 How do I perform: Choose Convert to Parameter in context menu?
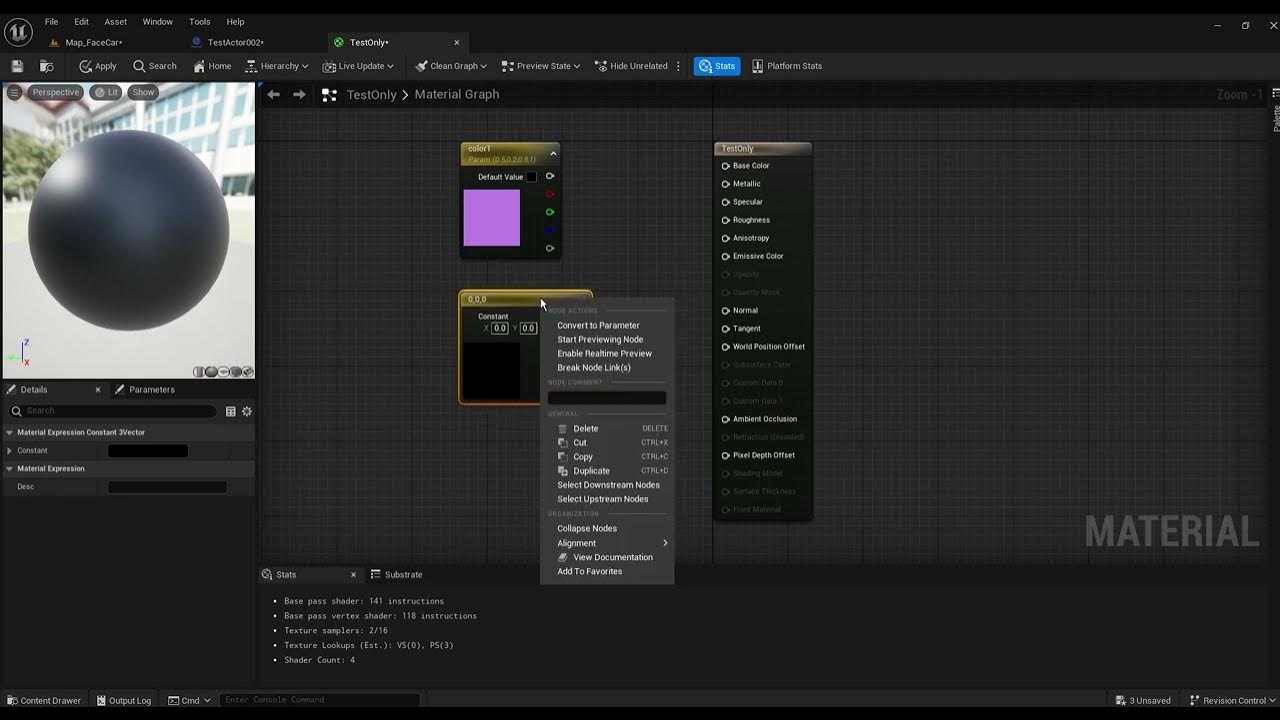tap(598, 325)
